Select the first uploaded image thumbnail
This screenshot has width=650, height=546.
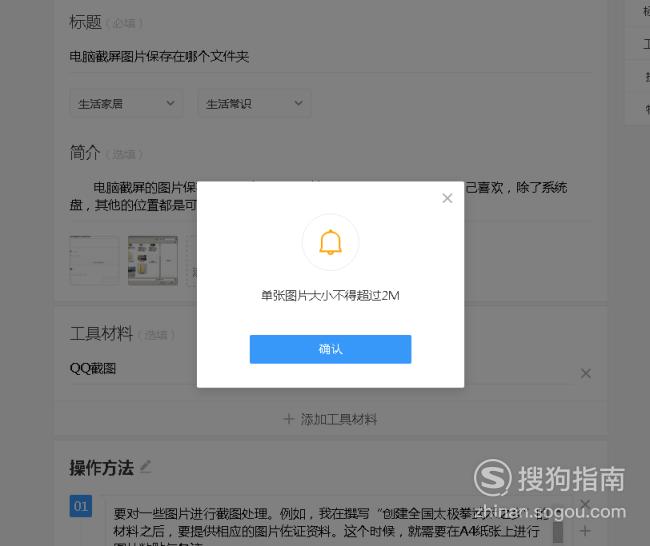(x=95, y=260)
